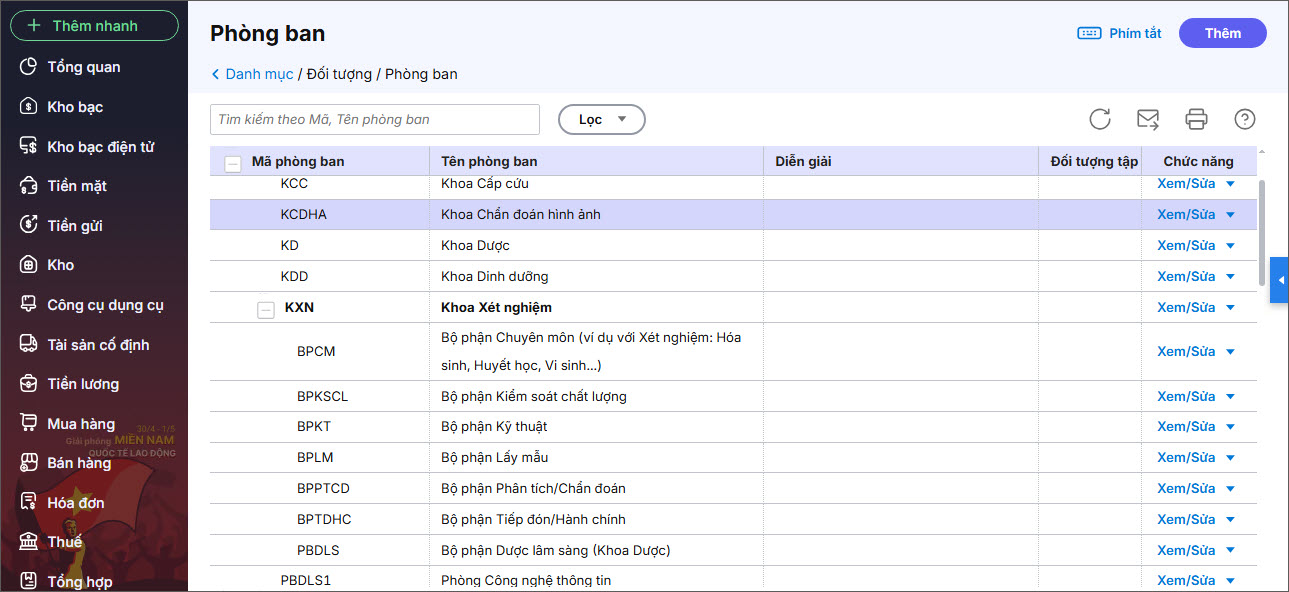Image resolution: width=1289 pixels, height=592 pixels.
Task: Click the printer icon to print list
Action: 1196,119
